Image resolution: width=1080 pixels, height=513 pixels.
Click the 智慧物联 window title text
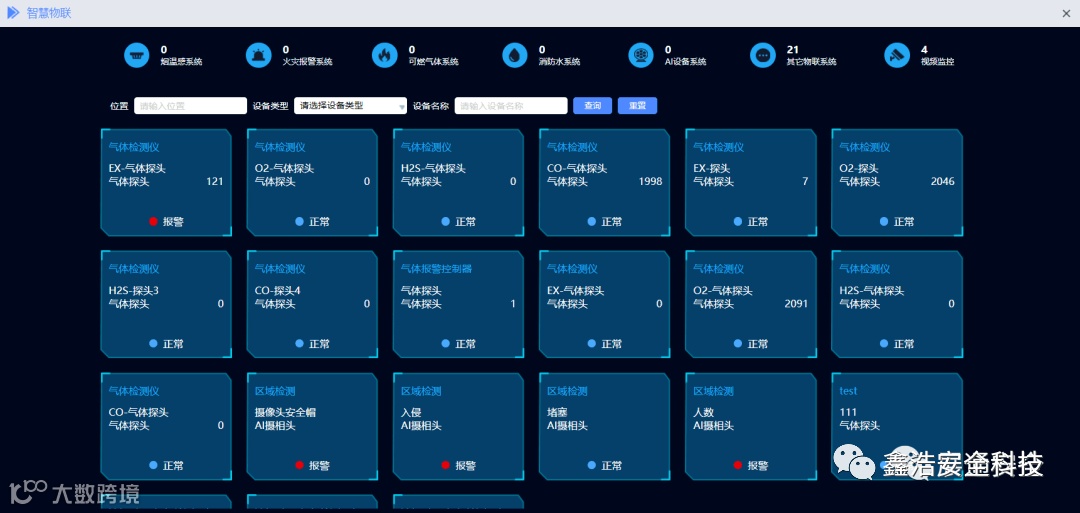click(x=49, y=13)
